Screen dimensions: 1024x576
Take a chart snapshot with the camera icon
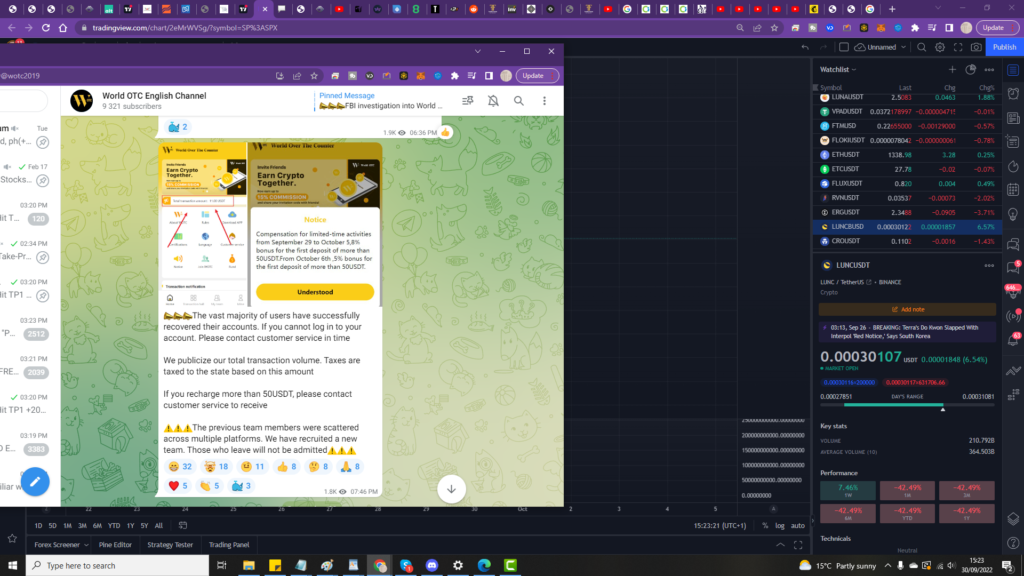click(x=976, y=47)
